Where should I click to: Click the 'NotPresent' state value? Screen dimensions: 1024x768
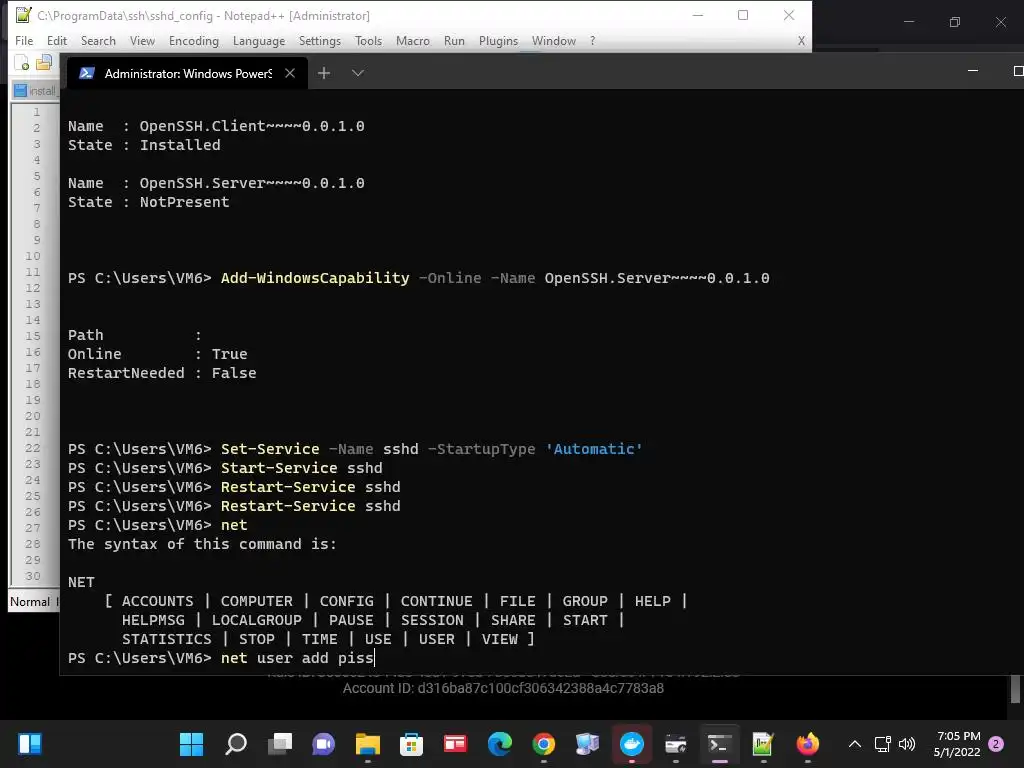(x=184, y=202)
